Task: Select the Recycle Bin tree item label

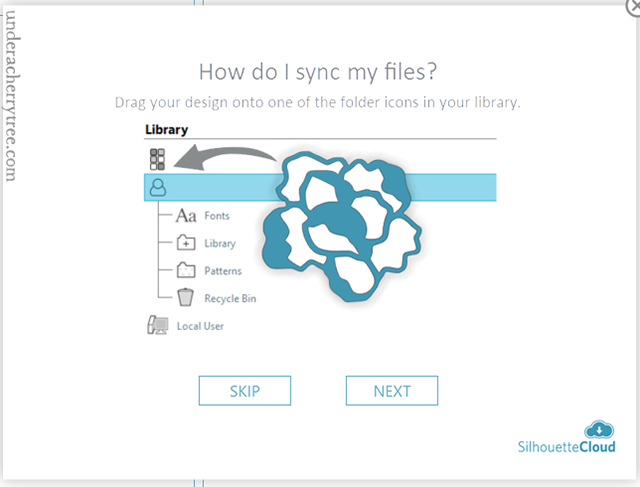Action: (230, 298)
